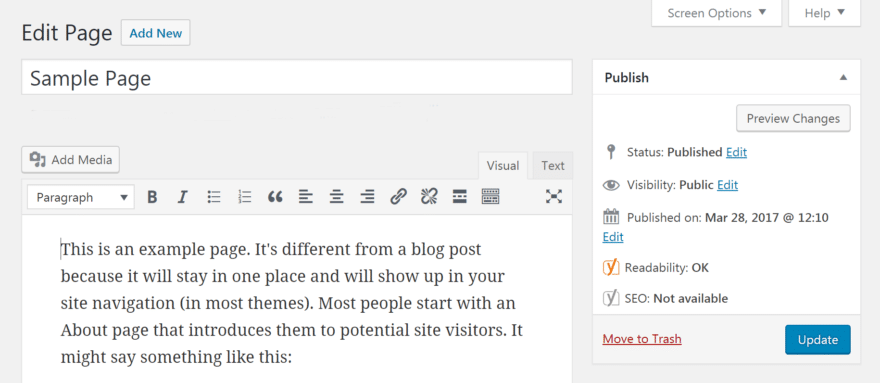Image resolution: width=880 pixels, height=383 pixels.
Task: Insert a numbered list
Action: point(245,197)
